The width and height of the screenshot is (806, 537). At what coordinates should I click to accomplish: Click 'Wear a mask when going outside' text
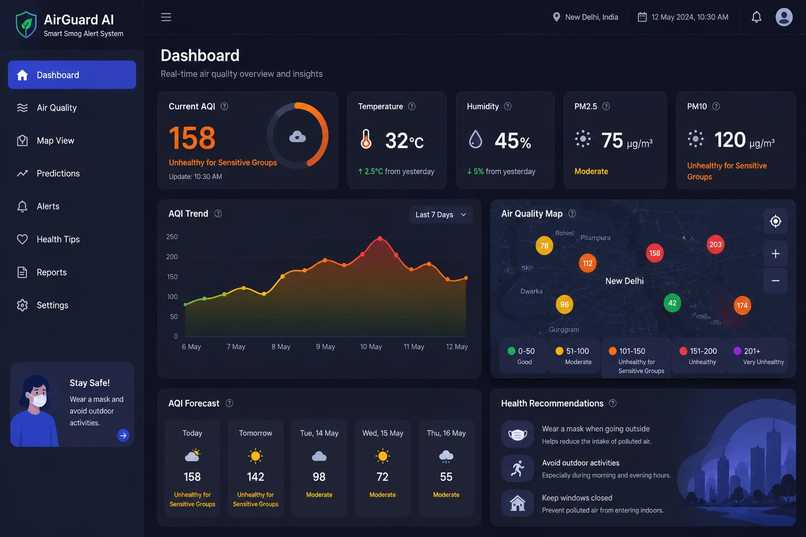595,429
